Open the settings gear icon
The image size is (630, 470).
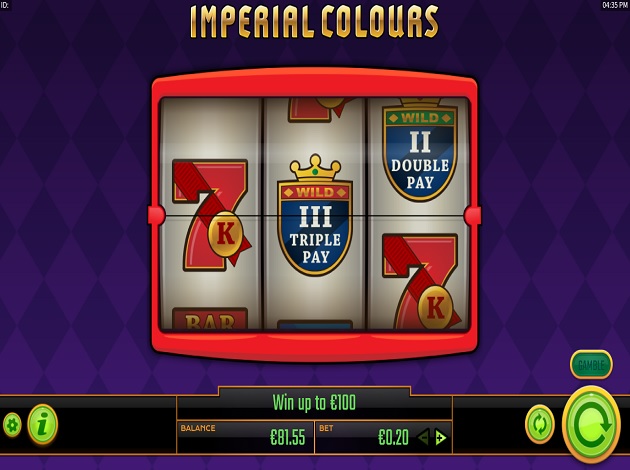pyautogui.click(x=12, y=425)
